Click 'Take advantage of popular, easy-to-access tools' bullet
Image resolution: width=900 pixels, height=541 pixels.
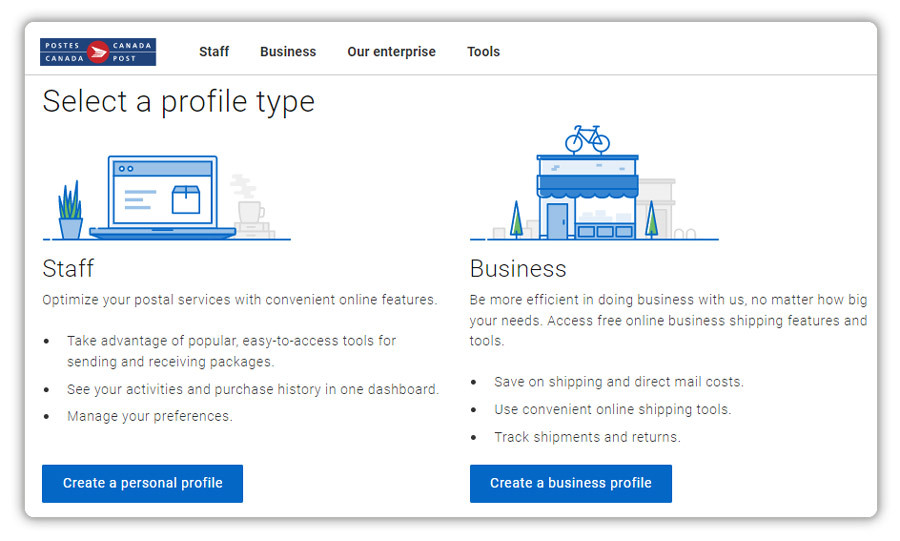point(231,351)
